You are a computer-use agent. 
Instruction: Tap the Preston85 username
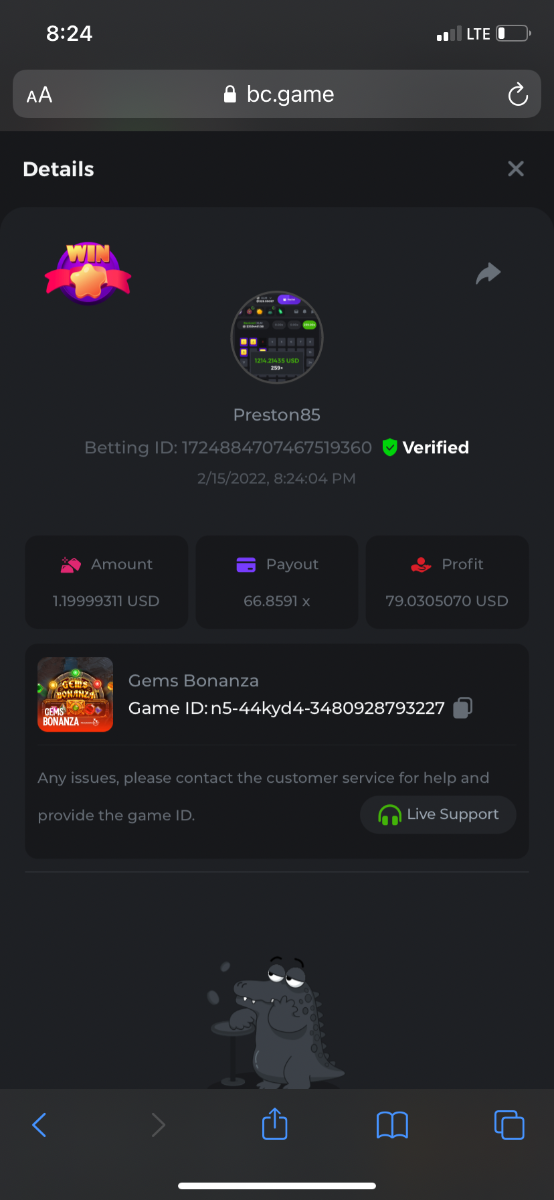coord(277,415)
